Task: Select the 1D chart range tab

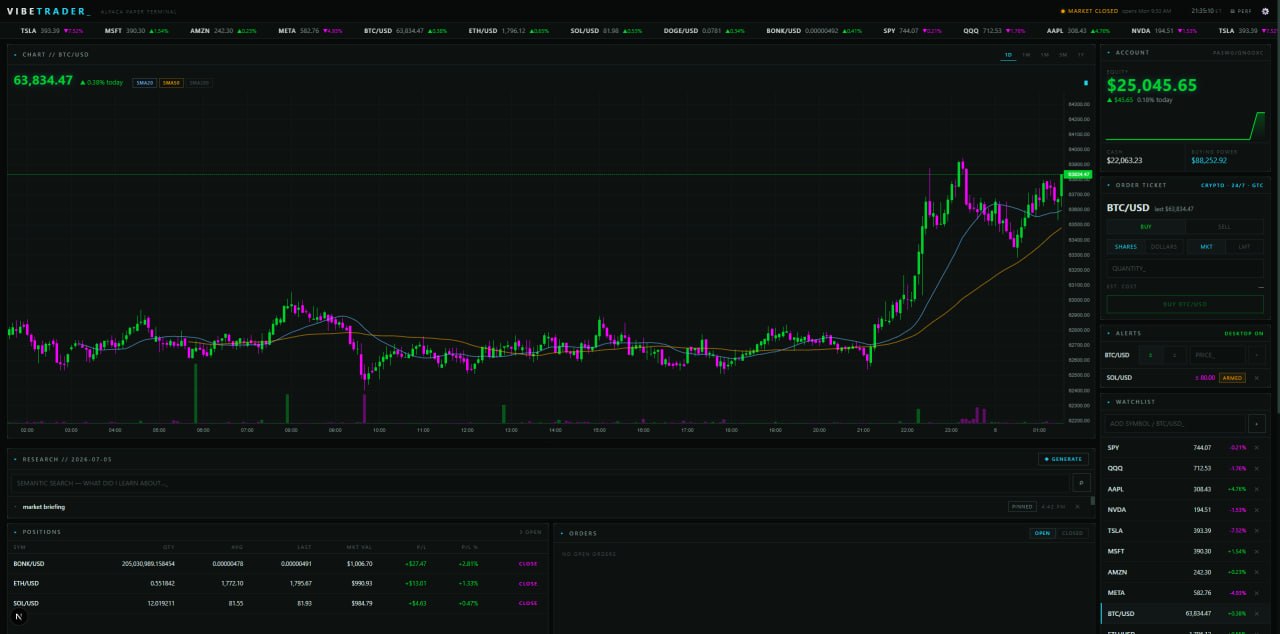Action: click(x=1008, y=54)
